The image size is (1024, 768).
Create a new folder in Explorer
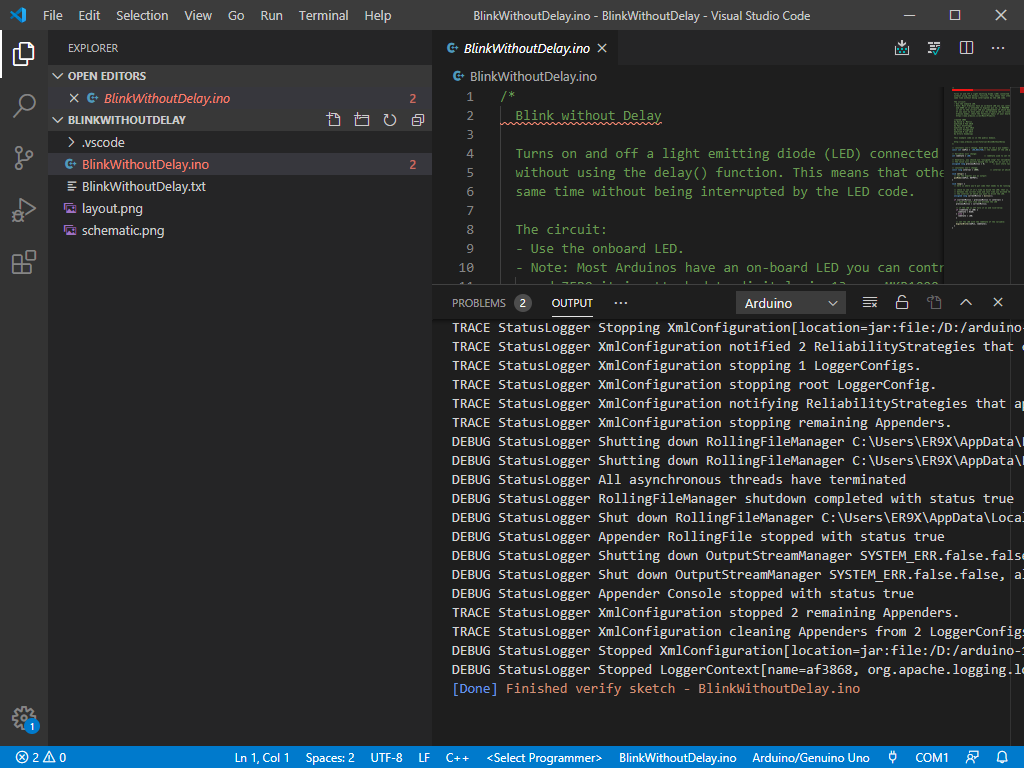pos(362,120)
